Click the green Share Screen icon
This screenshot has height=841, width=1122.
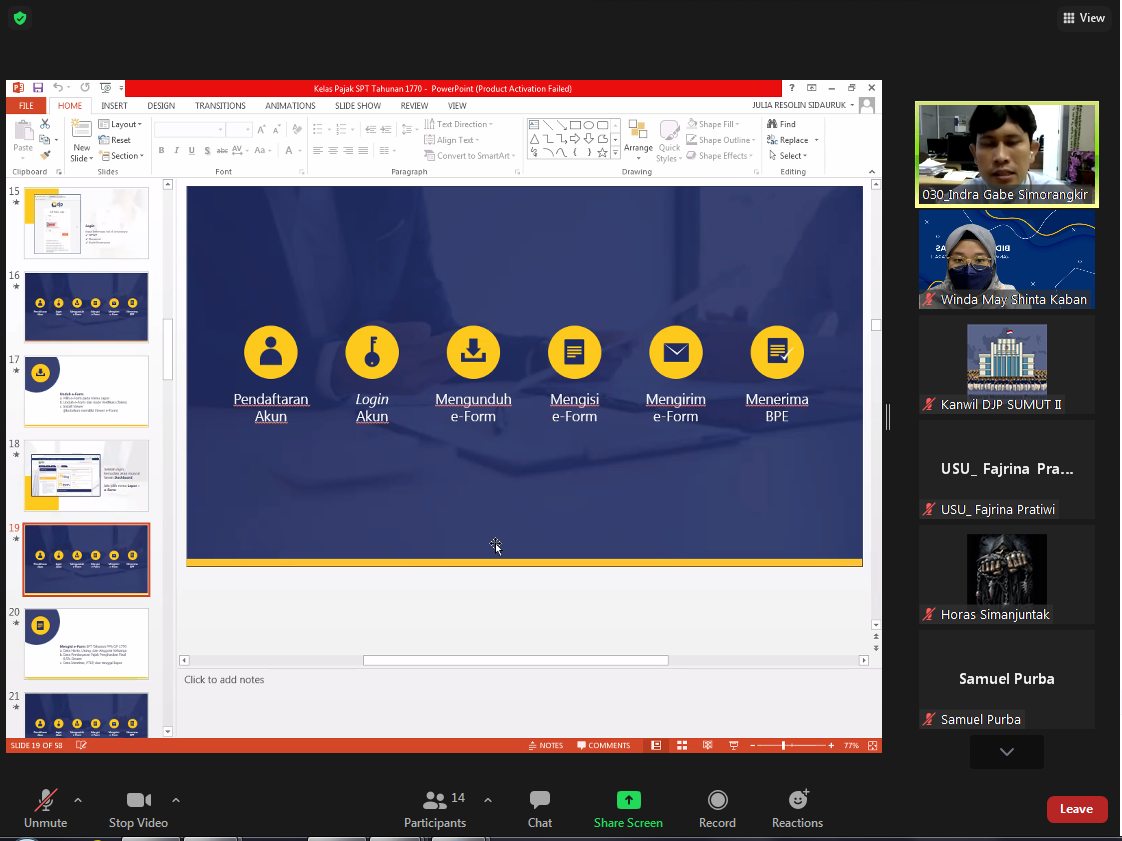click(x=628, y=800)
